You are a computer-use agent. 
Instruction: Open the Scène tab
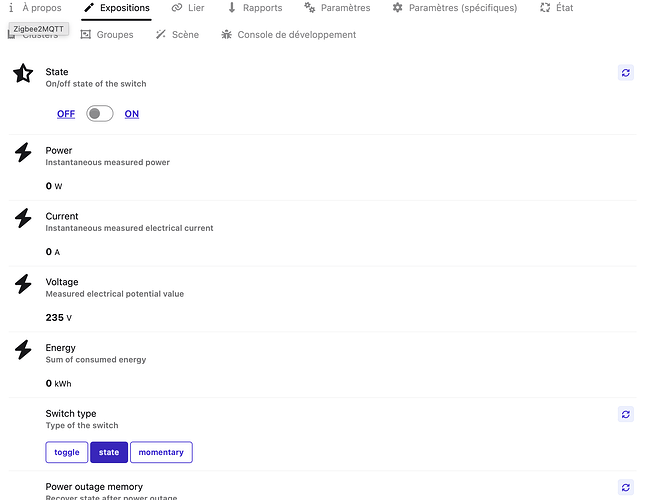tap(178, 35)
